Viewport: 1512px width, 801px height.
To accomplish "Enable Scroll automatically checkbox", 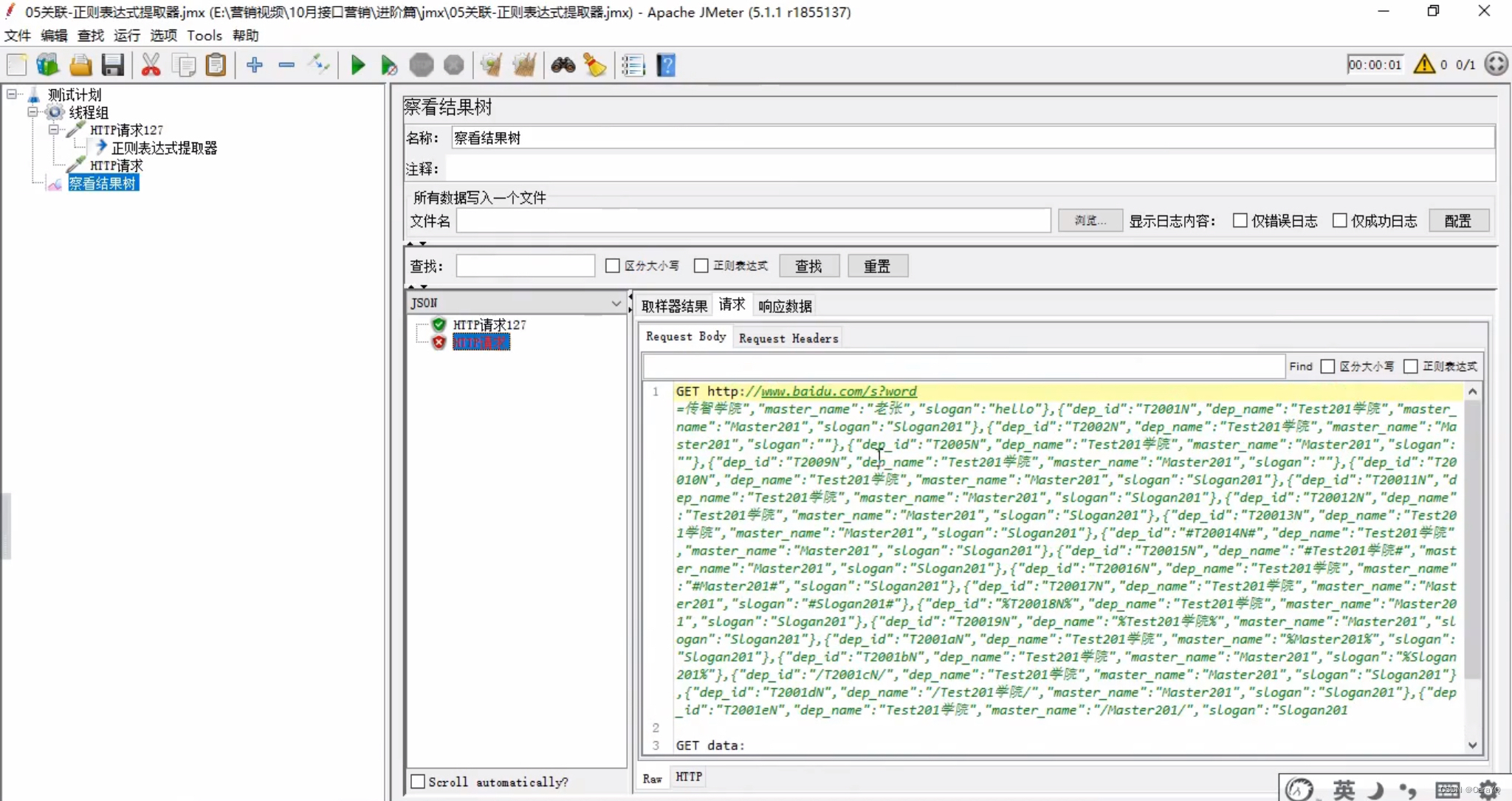I will 418,781.
